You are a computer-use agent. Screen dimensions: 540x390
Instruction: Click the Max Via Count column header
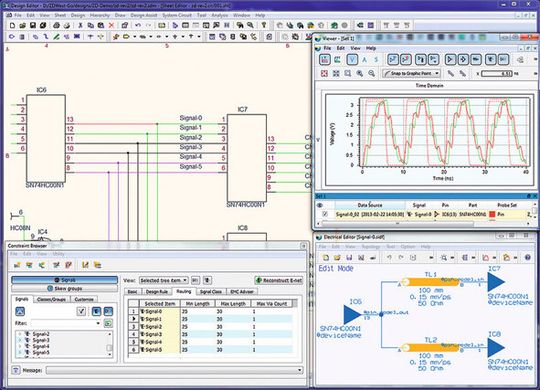[272, 304]
